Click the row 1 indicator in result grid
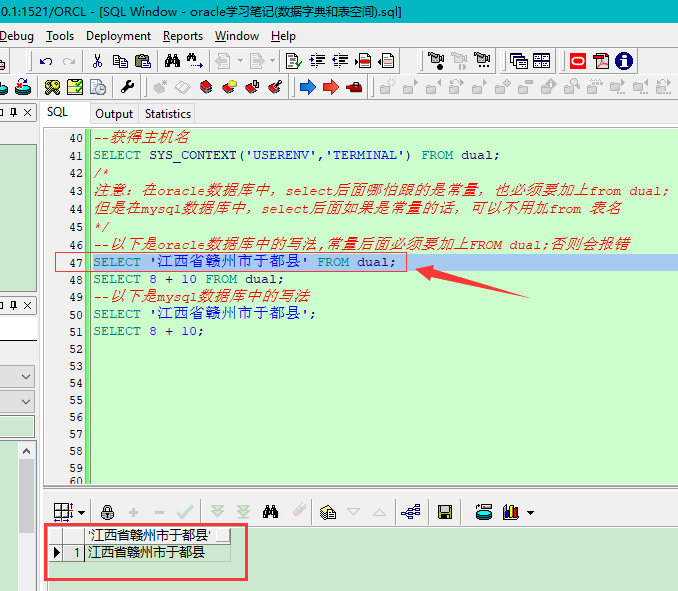The height and width of the screenshot is (591, 678). pyautogui.click(x=56, y=553)
